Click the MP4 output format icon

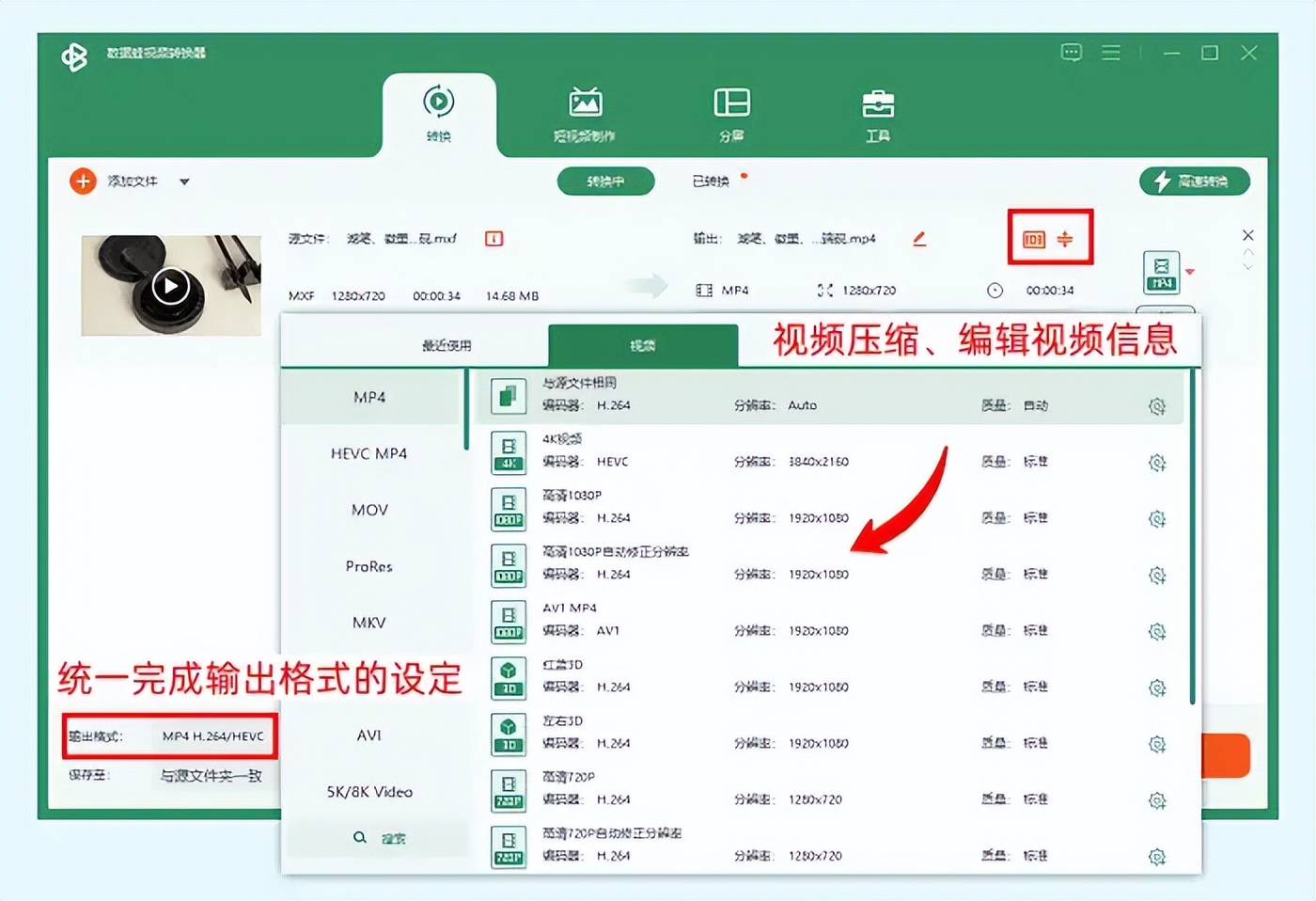pyautogui.click(x=1162, y=273)
